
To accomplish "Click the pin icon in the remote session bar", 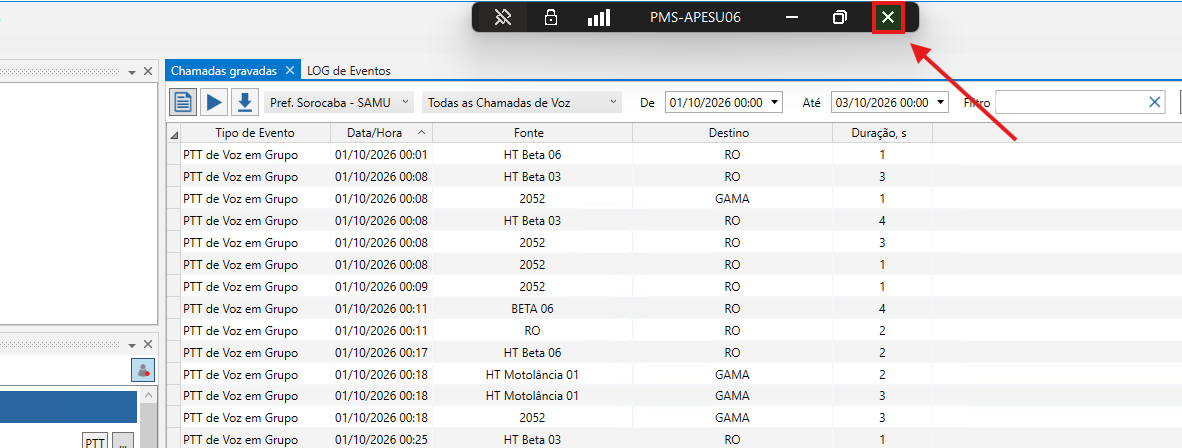I will click(x=503, y=17).
